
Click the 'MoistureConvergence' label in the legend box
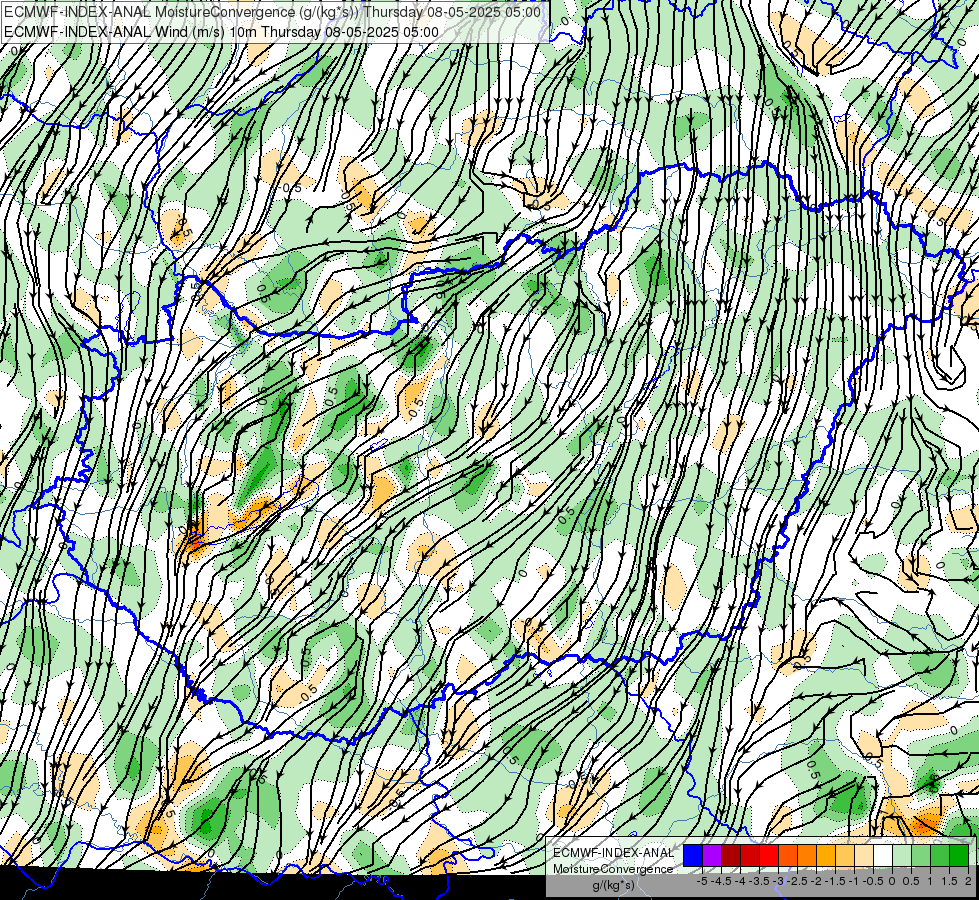coord(613,869)
